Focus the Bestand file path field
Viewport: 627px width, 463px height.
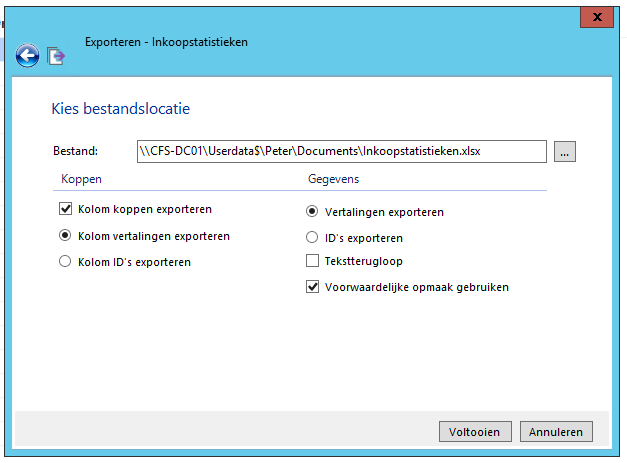point(341,152)
